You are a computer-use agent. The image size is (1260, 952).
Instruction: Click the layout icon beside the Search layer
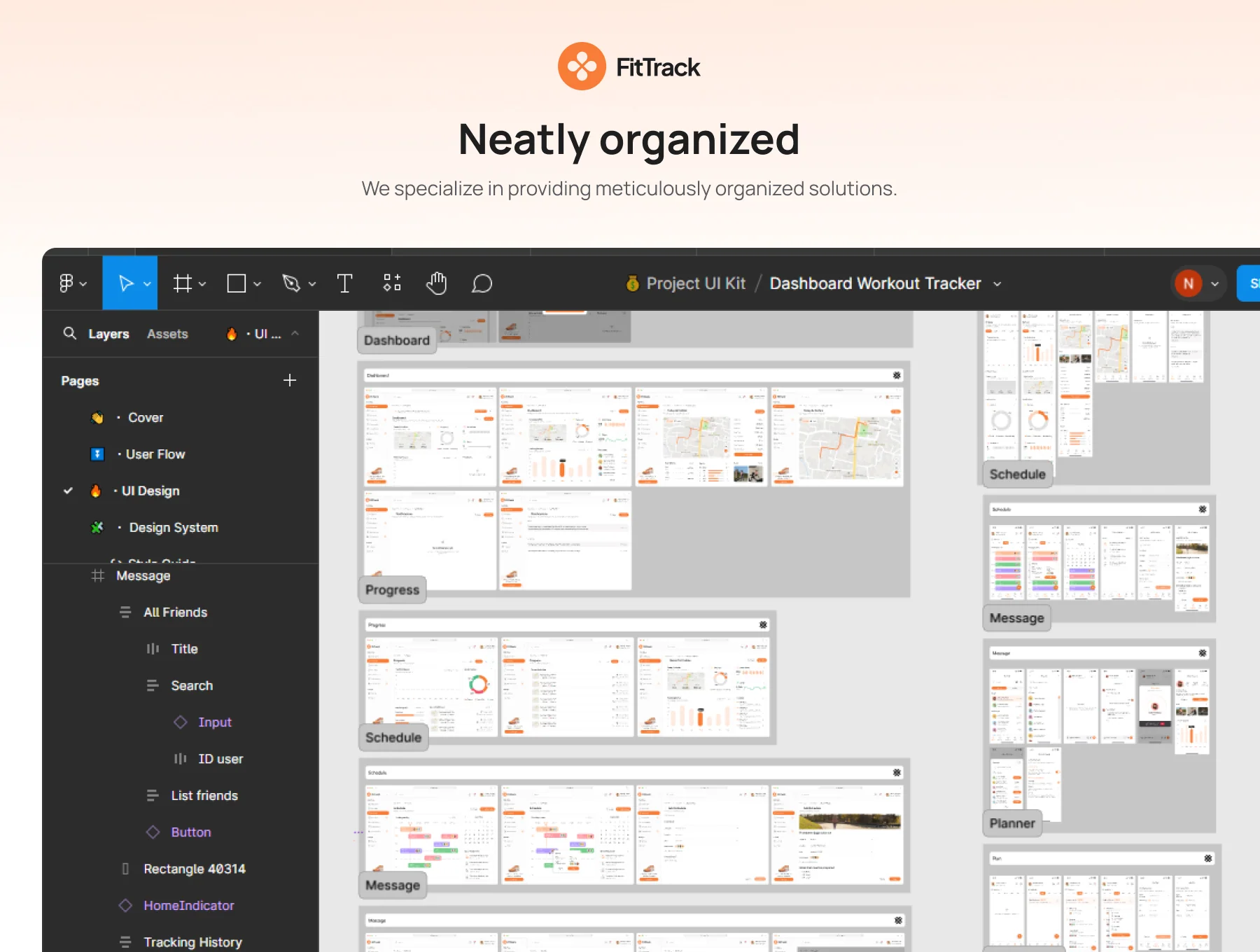click(x=153, y=685)
